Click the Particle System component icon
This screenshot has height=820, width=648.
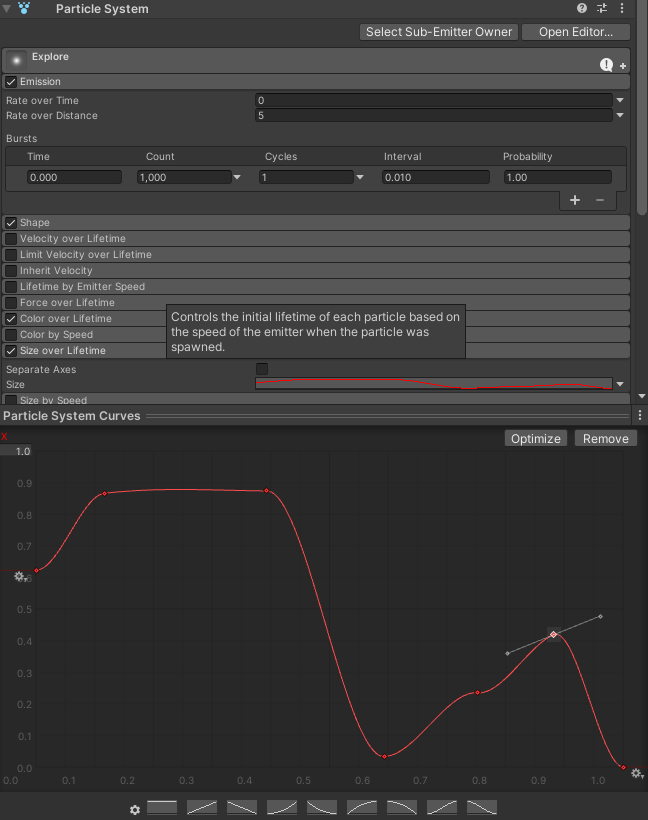click(24, 8)
